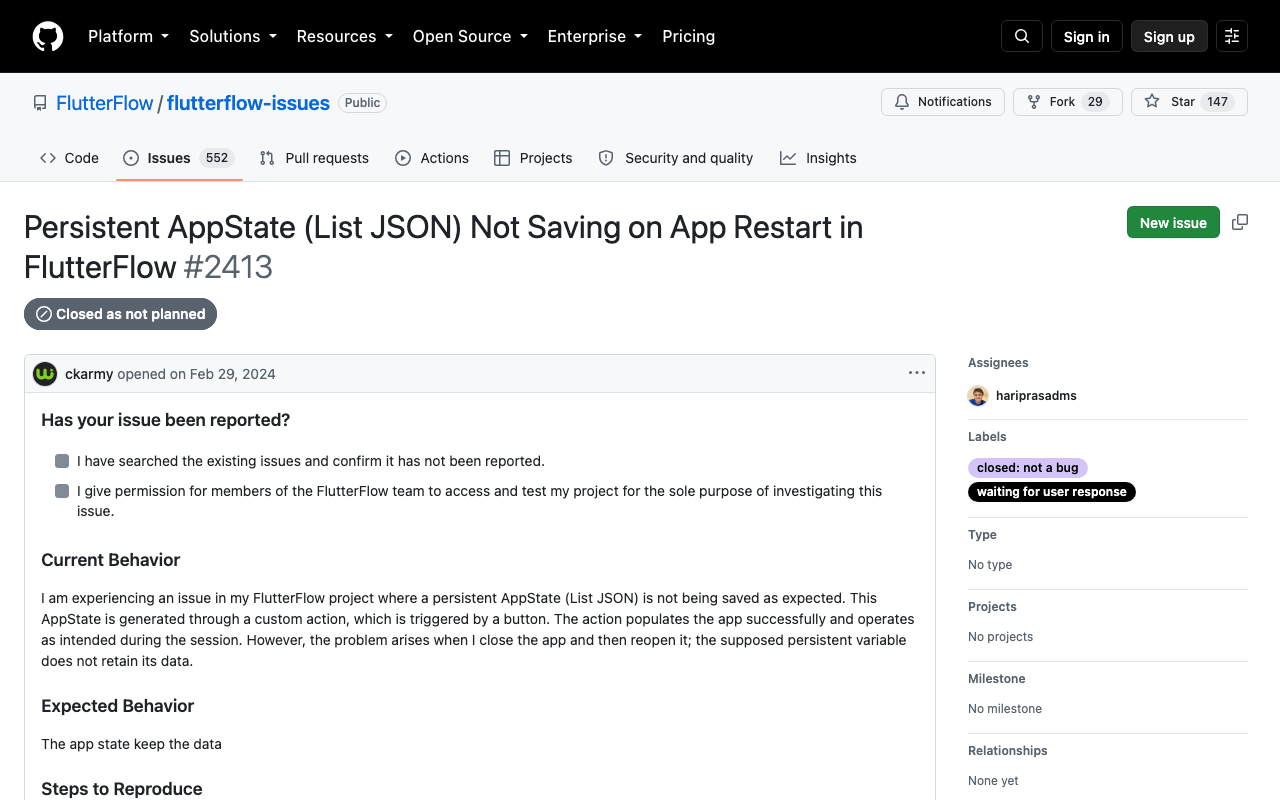
Task: Go to the Actions tab
Action: coord(432,158)
